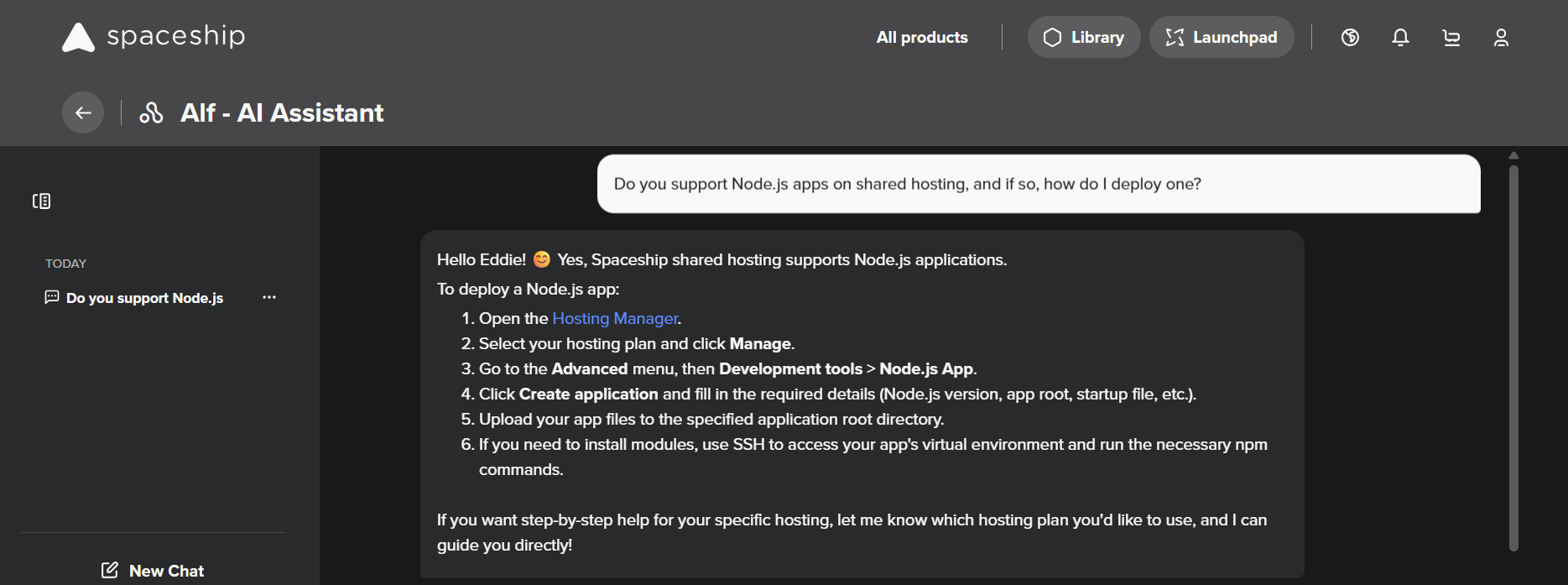The height and width of the screenshot is (585, 1568).
Task: Click the Spaceship logo
Action: [154, 36]
